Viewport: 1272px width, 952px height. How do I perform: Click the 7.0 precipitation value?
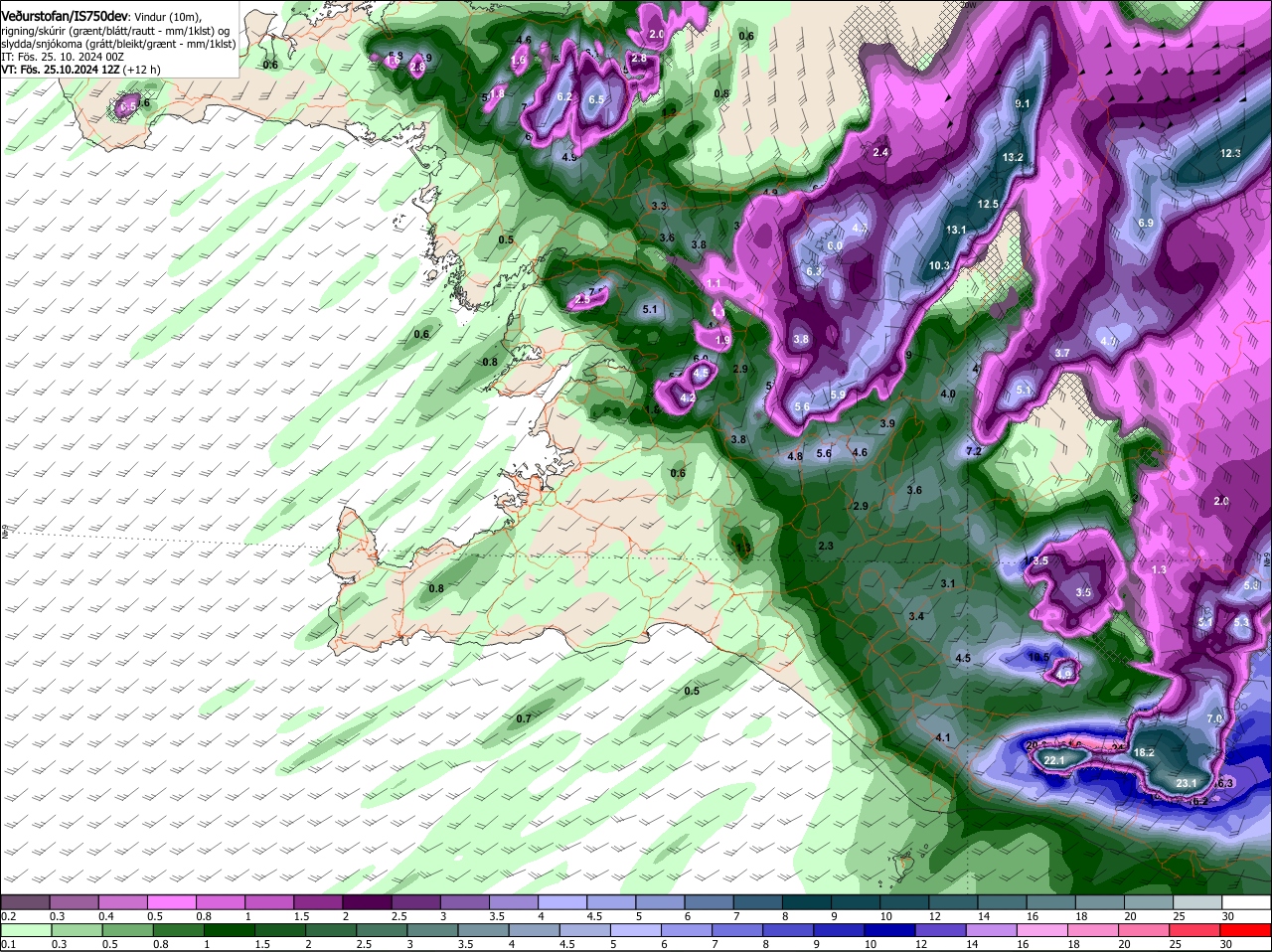(1214, 718)
